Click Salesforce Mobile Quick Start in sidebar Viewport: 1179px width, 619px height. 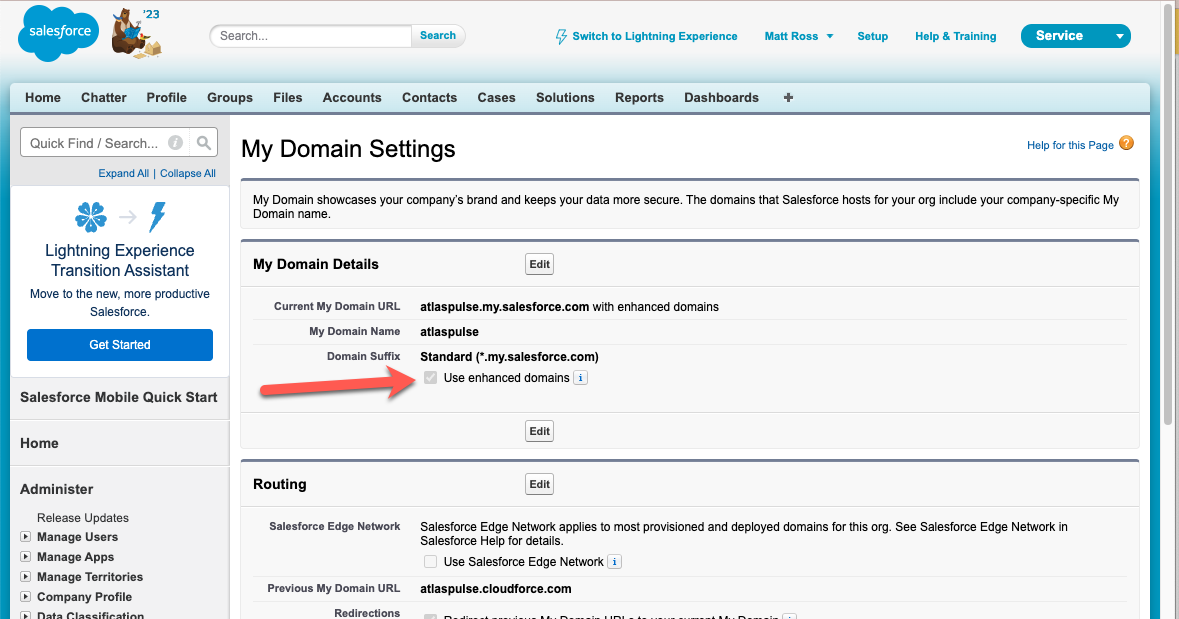click(119, 397)
